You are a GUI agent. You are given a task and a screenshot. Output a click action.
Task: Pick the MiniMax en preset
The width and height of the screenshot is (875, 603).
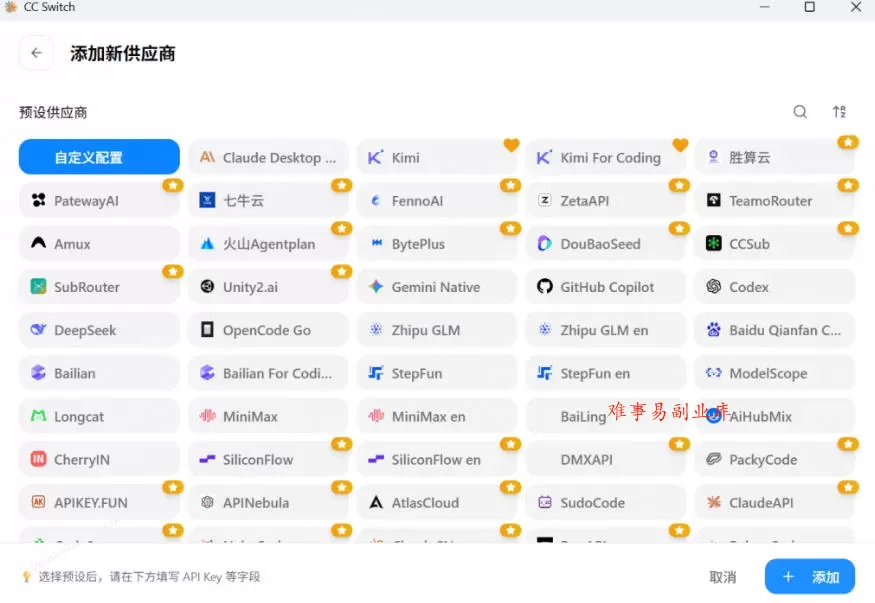tap(438, 416)
